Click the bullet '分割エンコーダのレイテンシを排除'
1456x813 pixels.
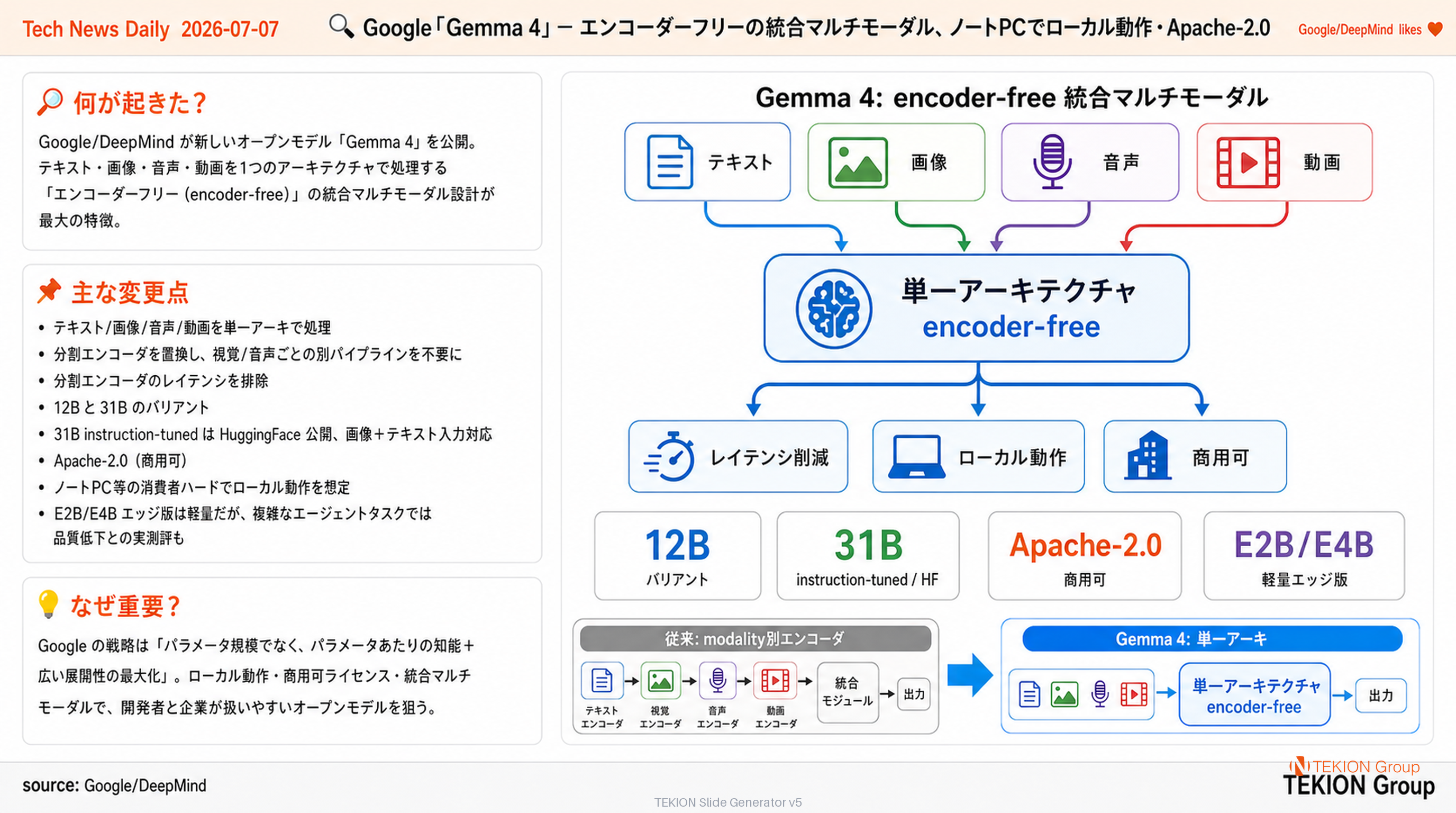pyautogui.click(x=160, y=381)
